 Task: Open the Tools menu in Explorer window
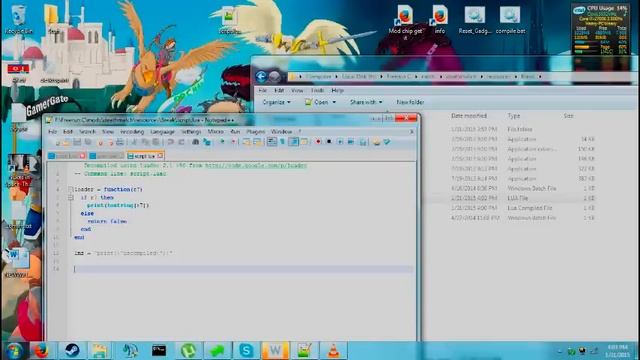[317, 90]
